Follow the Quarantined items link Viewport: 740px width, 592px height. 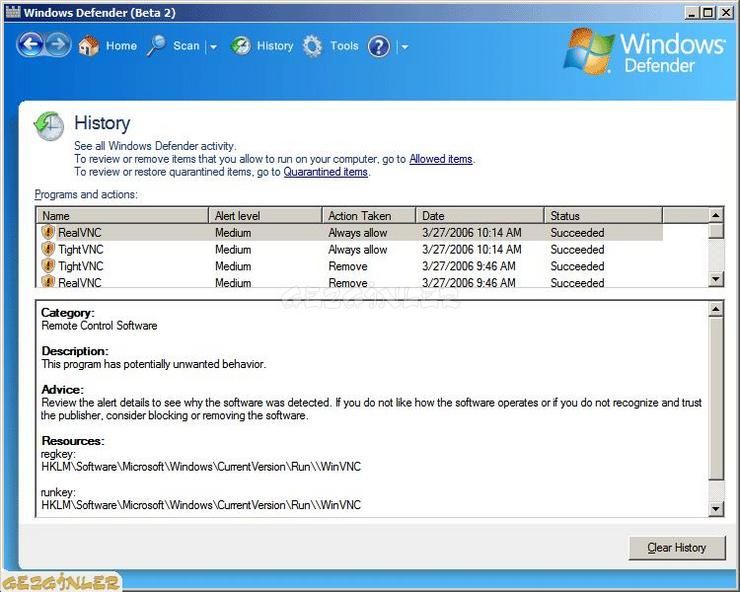coord(326,172)
